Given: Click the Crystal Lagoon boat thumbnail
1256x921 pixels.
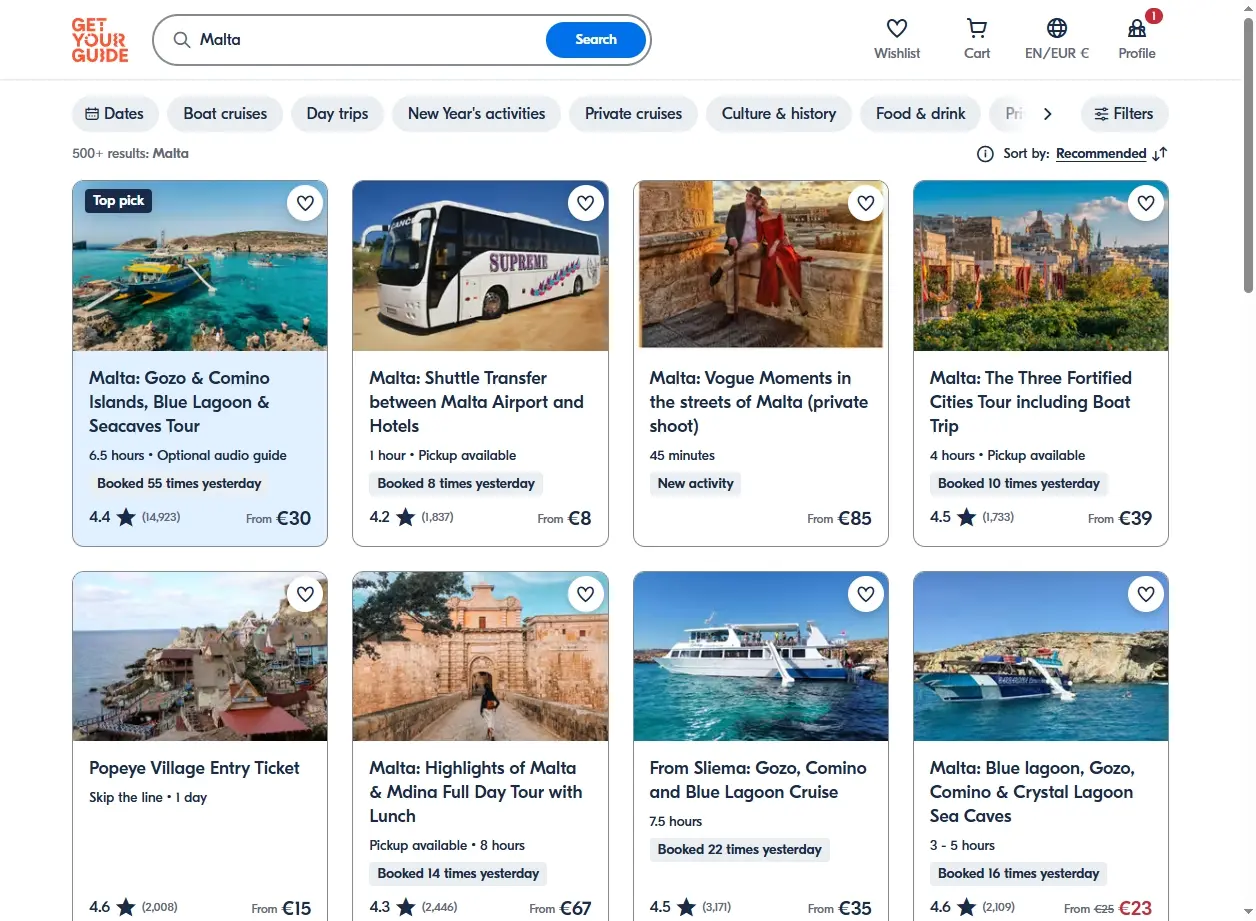Looking at the screenshot, I should [x=1041, y=656].
